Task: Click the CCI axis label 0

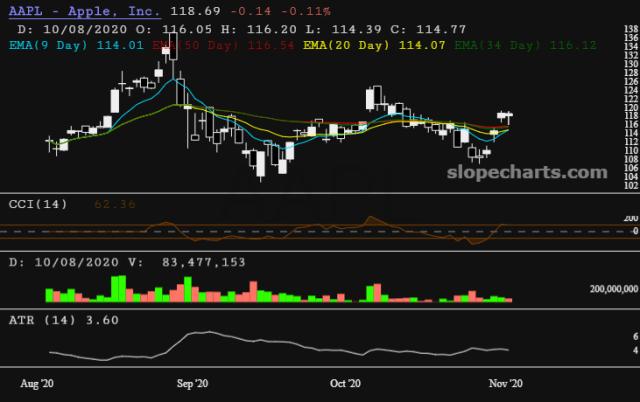Action: (635, 231)
